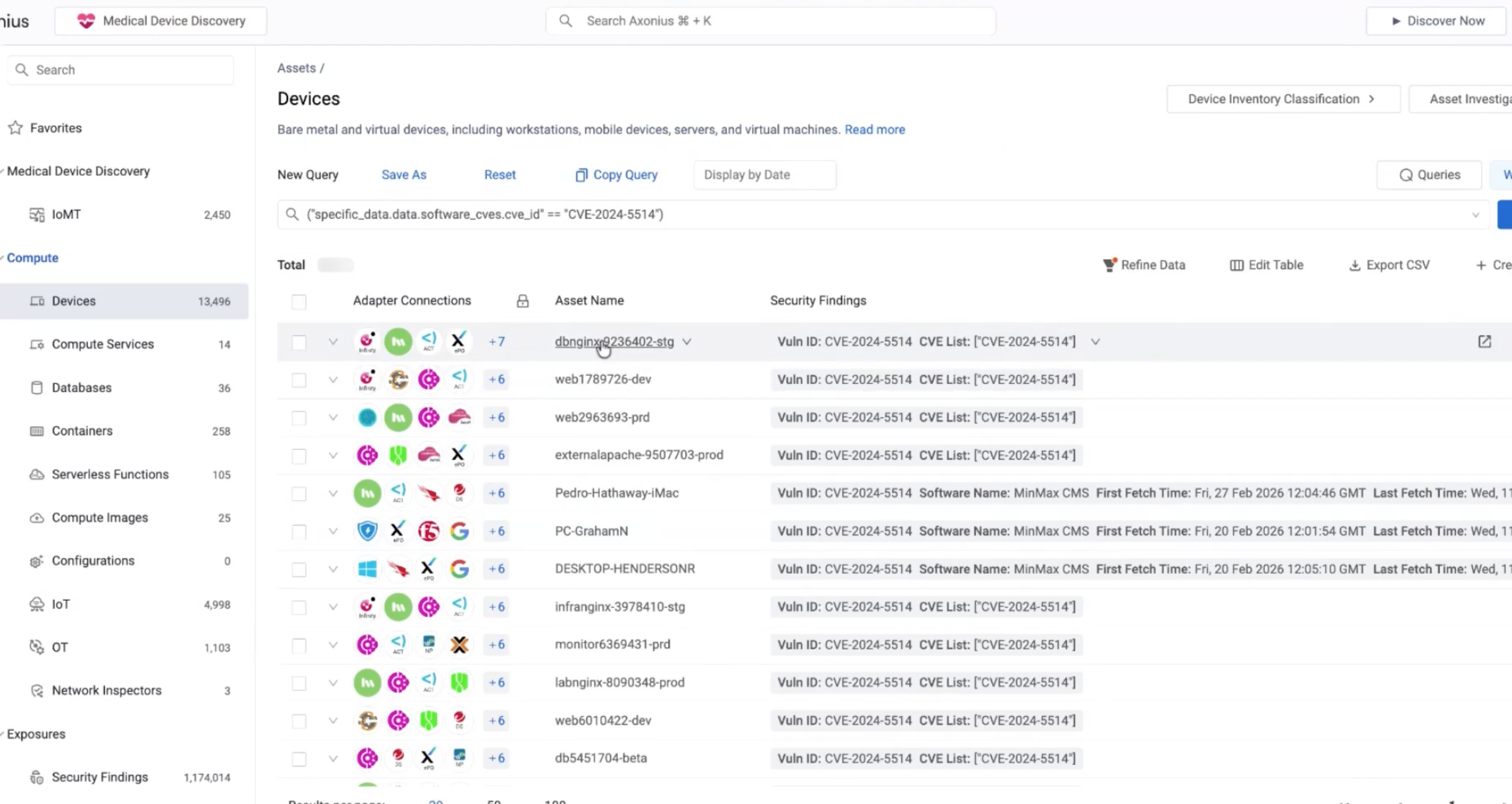Open Device Inventory Classification button

1283,99
